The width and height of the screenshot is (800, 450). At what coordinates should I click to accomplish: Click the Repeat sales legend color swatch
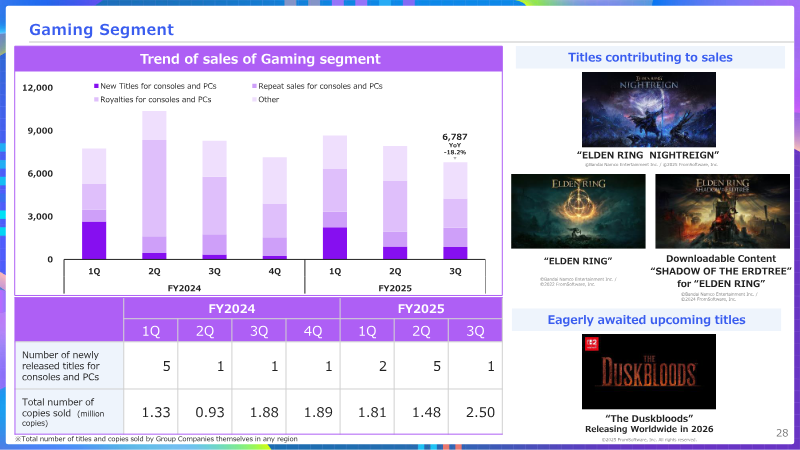(254, 86)
